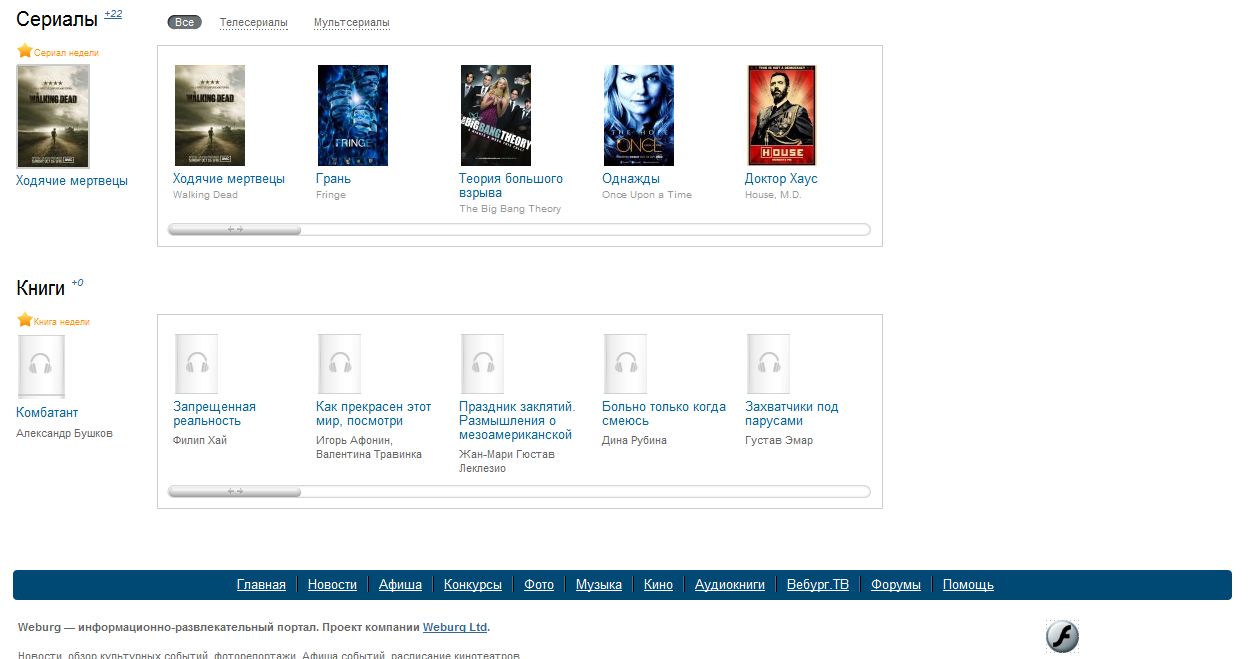Open The Big Bang Theory poster thumbnail
Viewport: 1251px width, 659px height.
pyautogui.click(x=496, y=115)
